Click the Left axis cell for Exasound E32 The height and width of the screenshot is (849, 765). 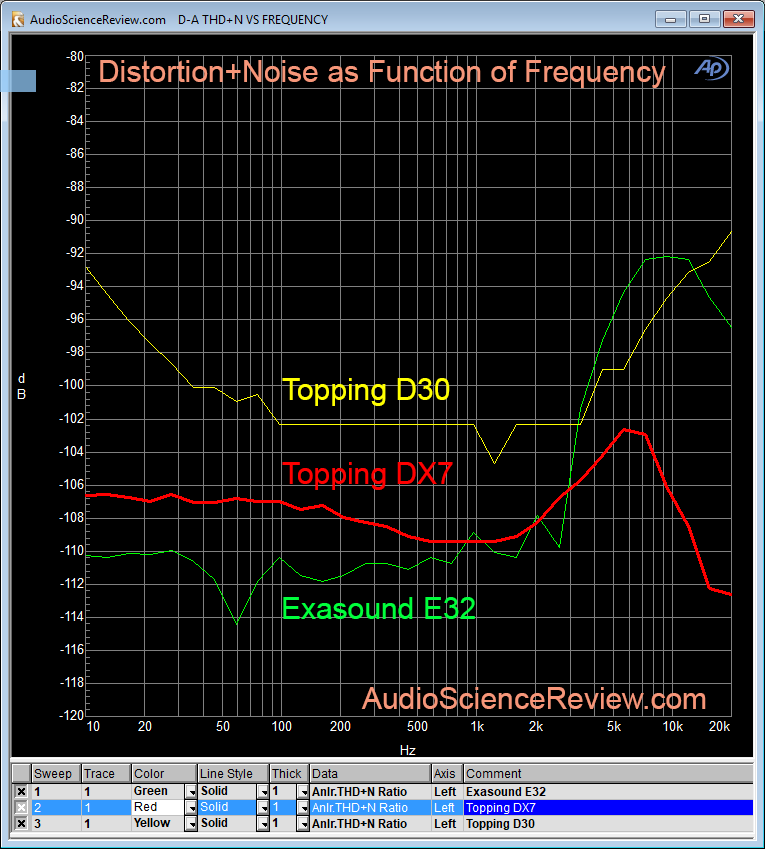445,792
